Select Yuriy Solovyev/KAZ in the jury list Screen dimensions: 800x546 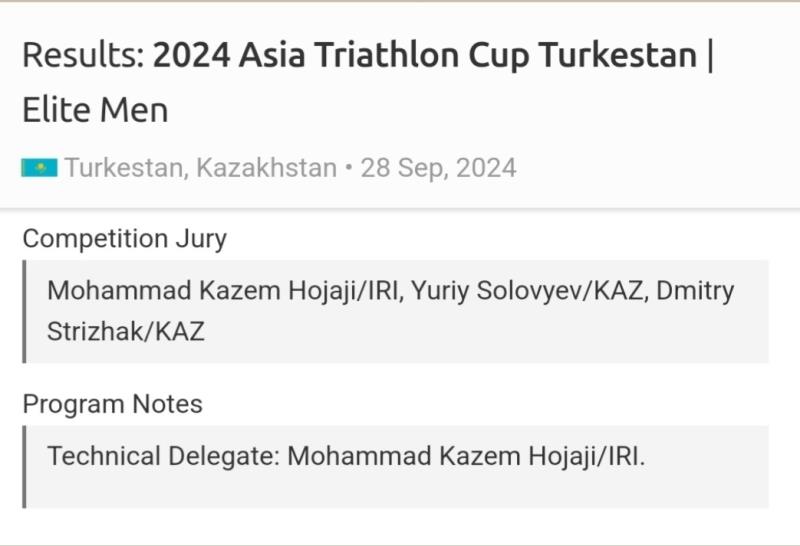pyautogui.click(x=527, y=291)
